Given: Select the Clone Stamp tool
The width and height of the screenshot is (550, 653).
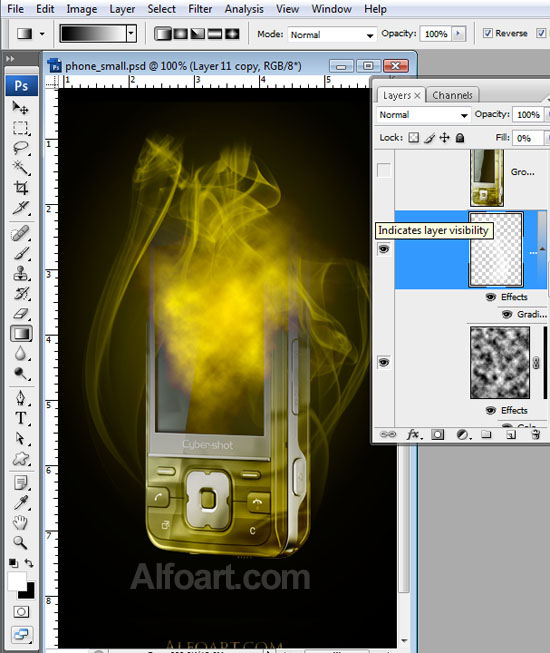Looking at the screenshot, I should [x=20, y=274].
